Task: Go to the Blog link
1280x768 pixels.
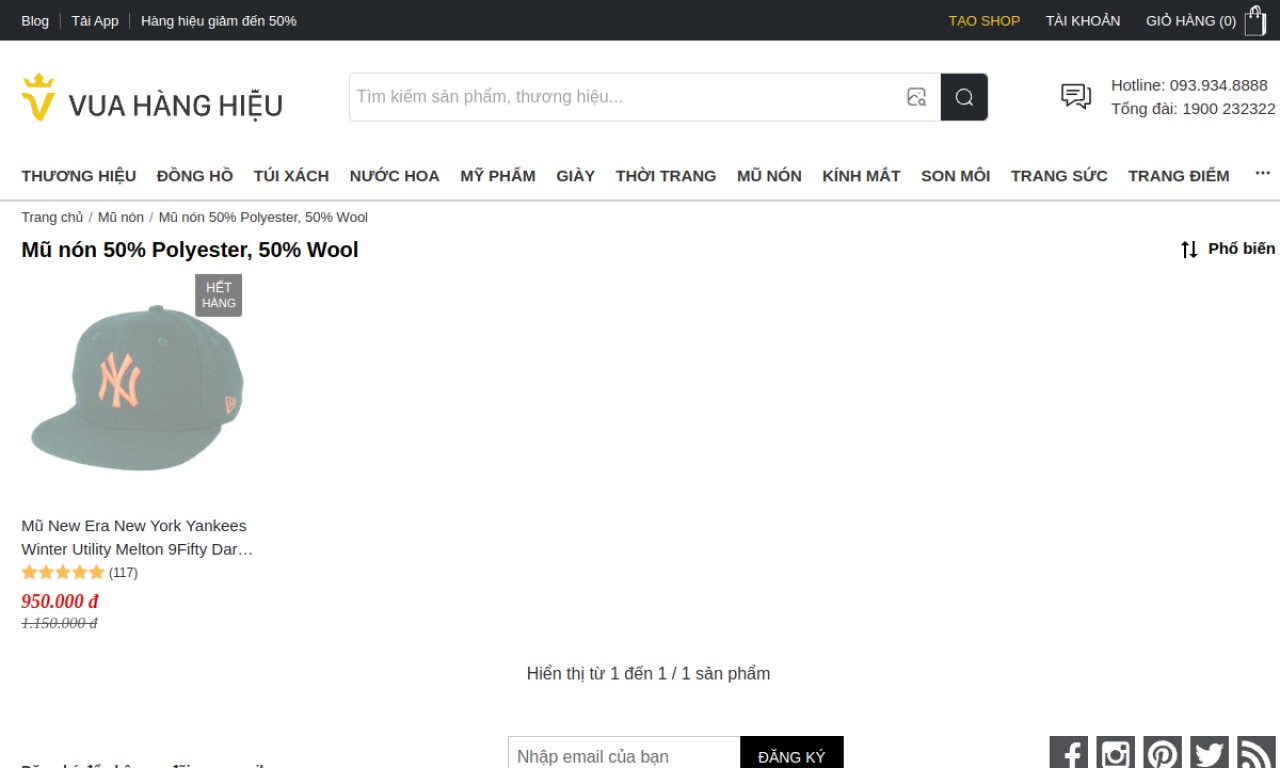Action: pyautogui.click(x=35, y=21)
